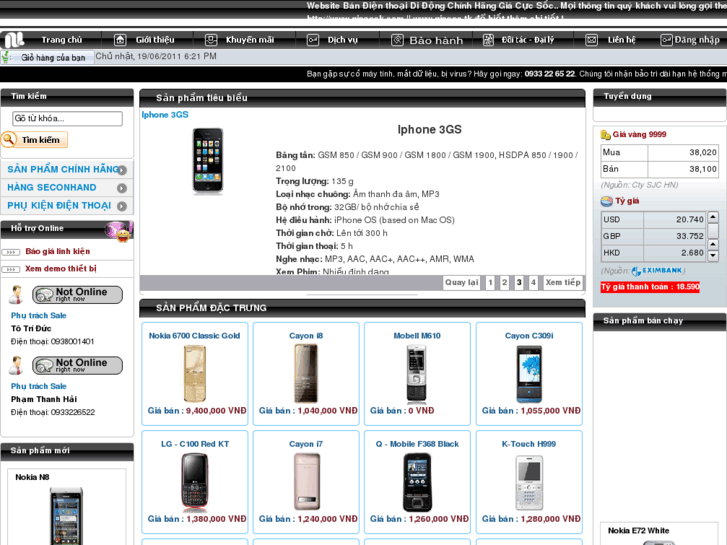Screen dimensions: 727x545
Task: Click the scroll up arrow in exchange rate table
Action: [x=713, y=217]
